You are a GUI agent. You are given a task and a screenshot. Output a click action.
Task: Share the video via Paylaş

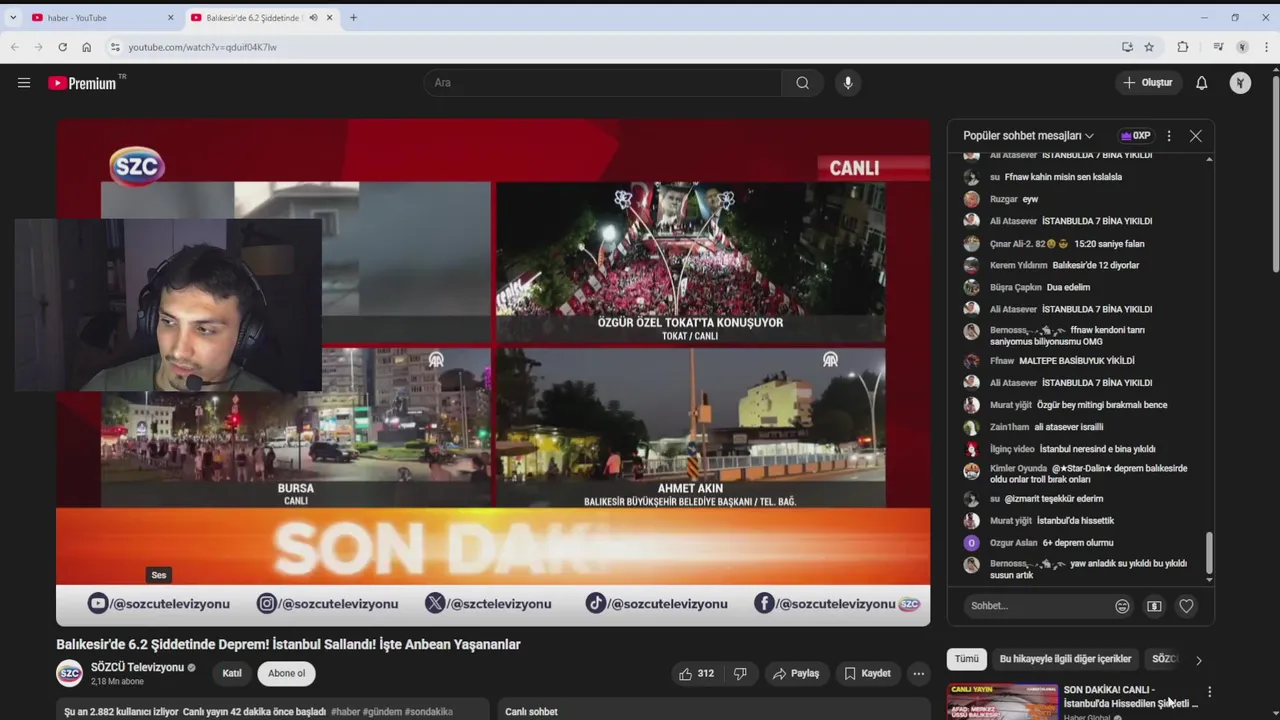coord(796,673)
